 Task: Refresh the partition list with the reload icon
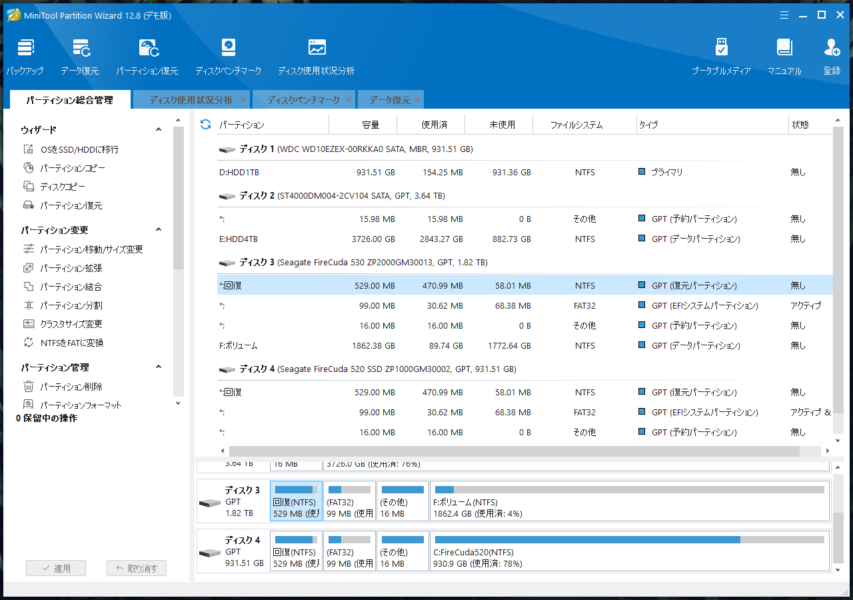206,125
